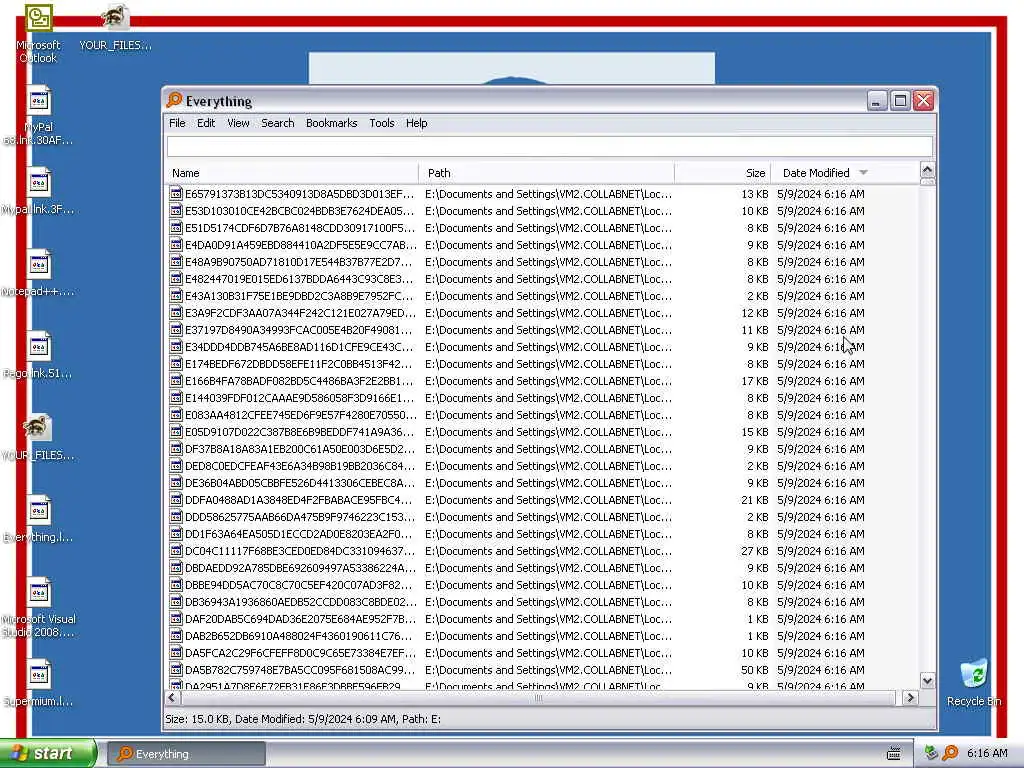1024x768 pixels.
Task: Click the Everything title bar magnifier icon
Action: [174, 100]
